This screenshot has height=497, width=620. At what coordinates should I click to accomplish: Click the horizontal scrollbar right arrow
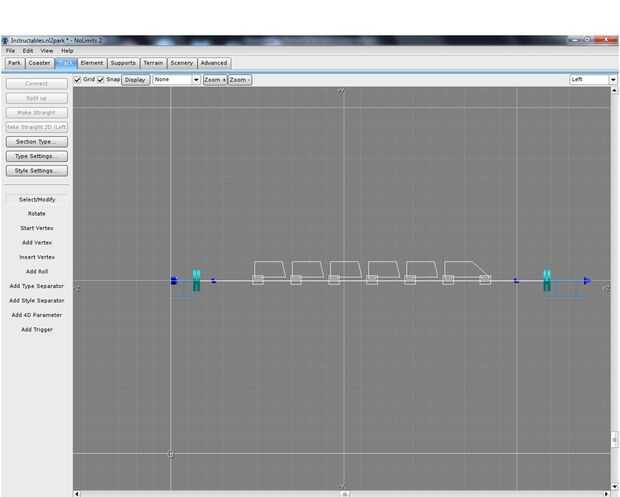coord(607,493)
